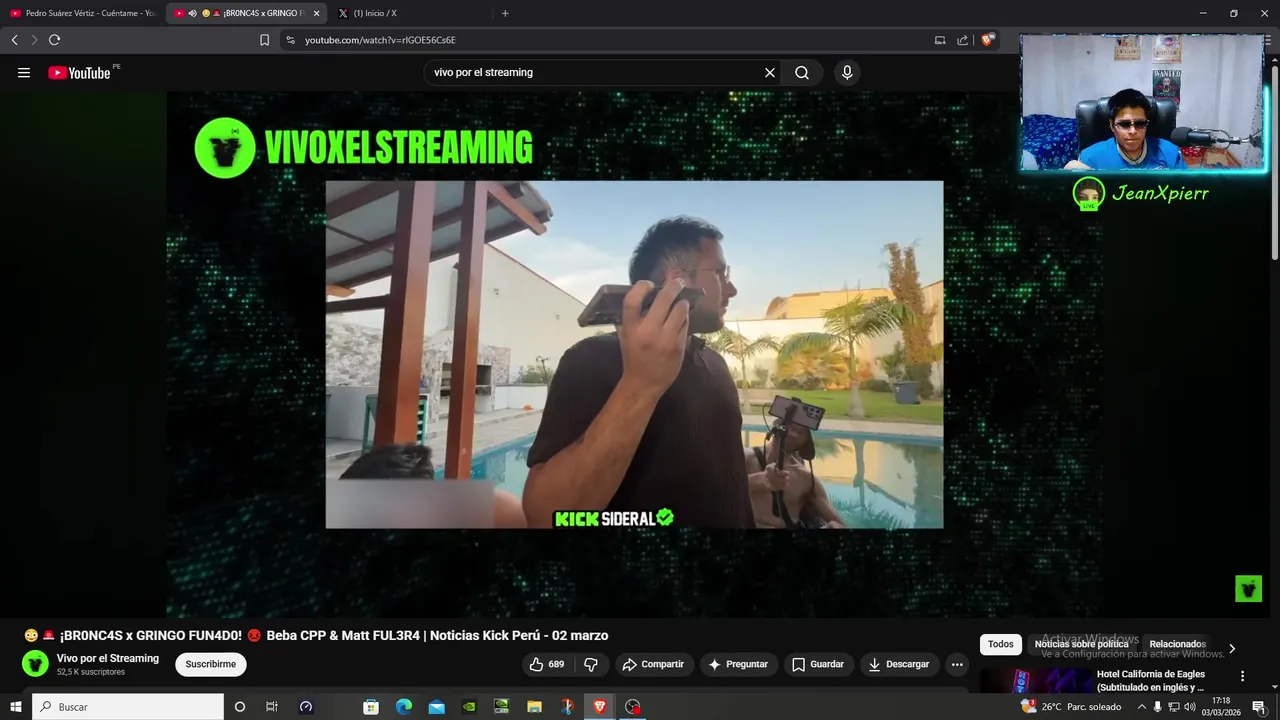
Task: Open Task View on the taskbar
Action: (271, 707)
